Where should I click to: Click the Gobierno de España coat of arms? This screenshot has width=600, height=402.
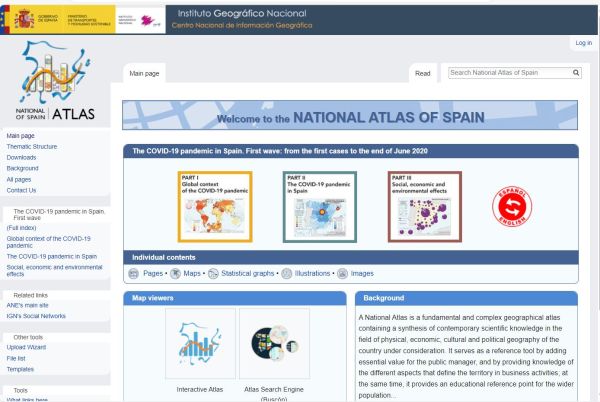[24, 19]
